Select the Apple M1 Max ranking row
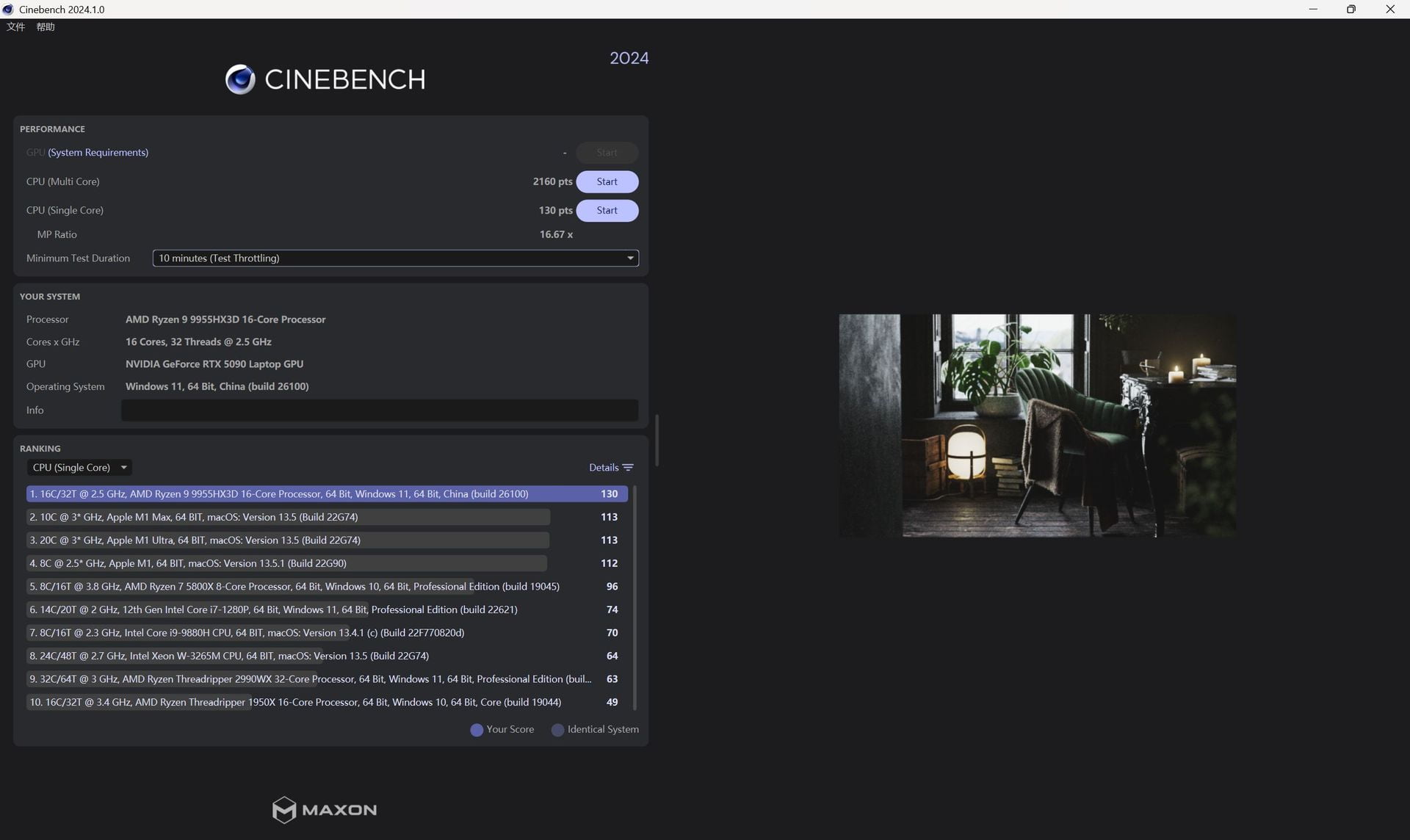Image resolution: width=1410 pixels, height=840 pixels. tap(327, 517)
